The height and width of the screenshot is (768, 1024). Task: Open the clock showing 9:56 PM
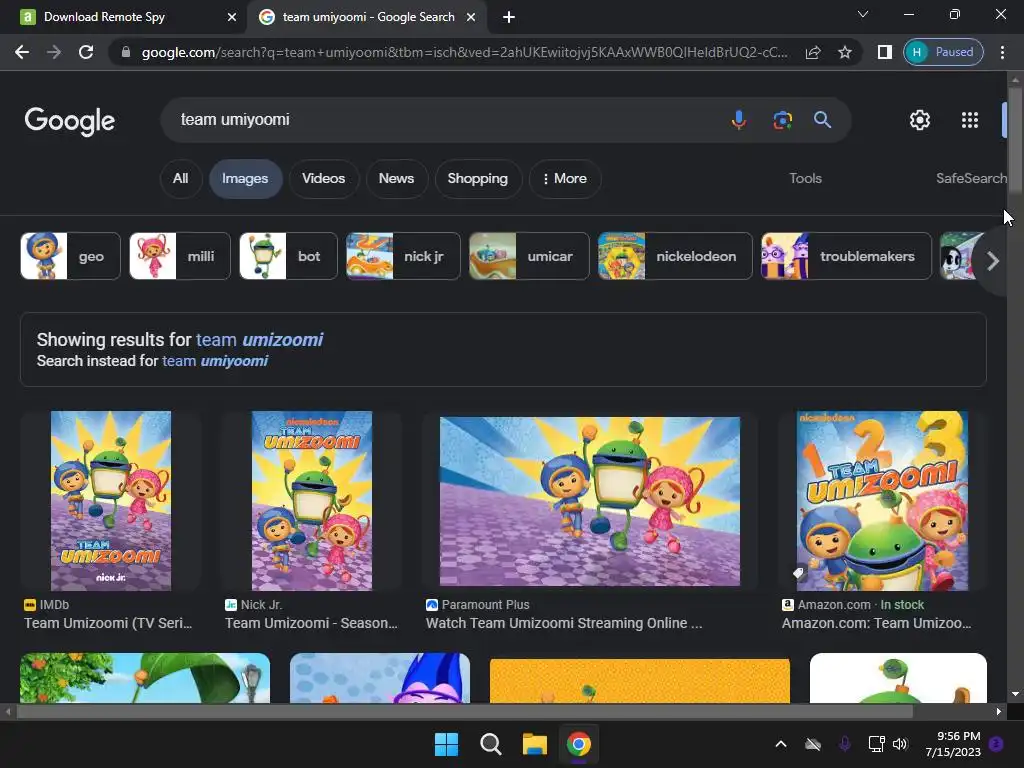(953, 744)
